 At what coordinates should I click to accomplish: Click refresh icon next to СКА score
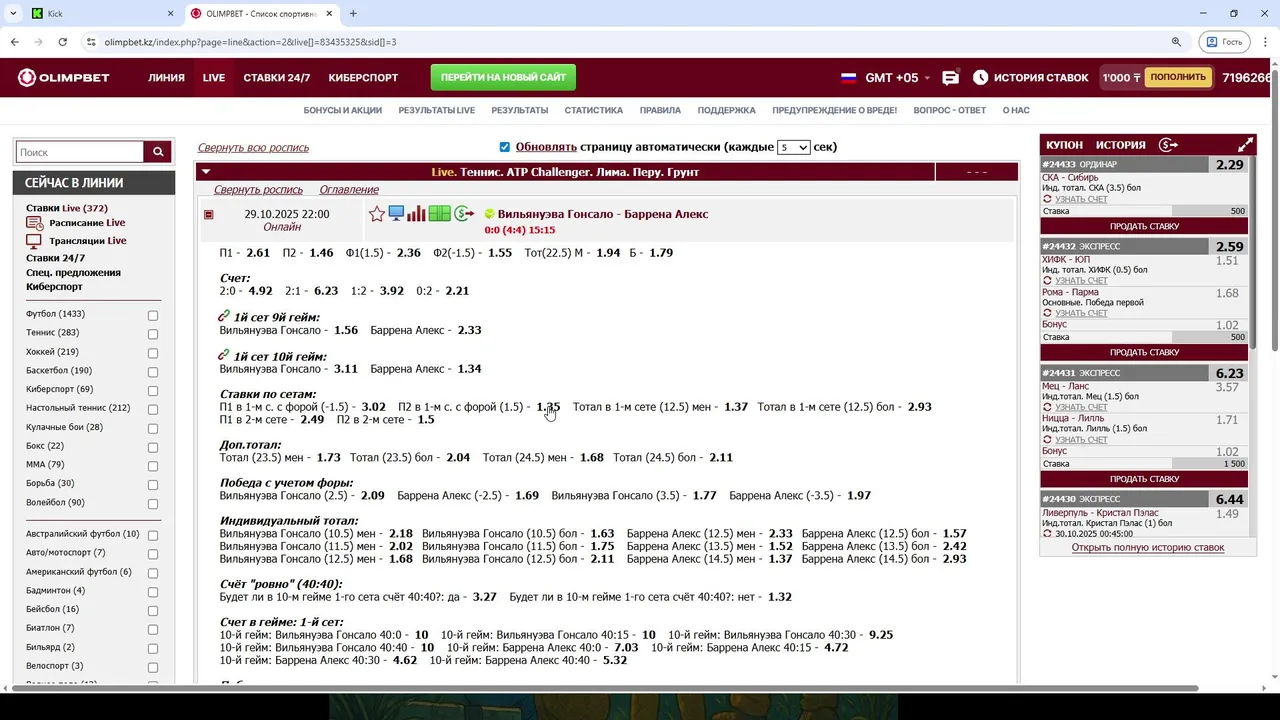[1047, 199]
